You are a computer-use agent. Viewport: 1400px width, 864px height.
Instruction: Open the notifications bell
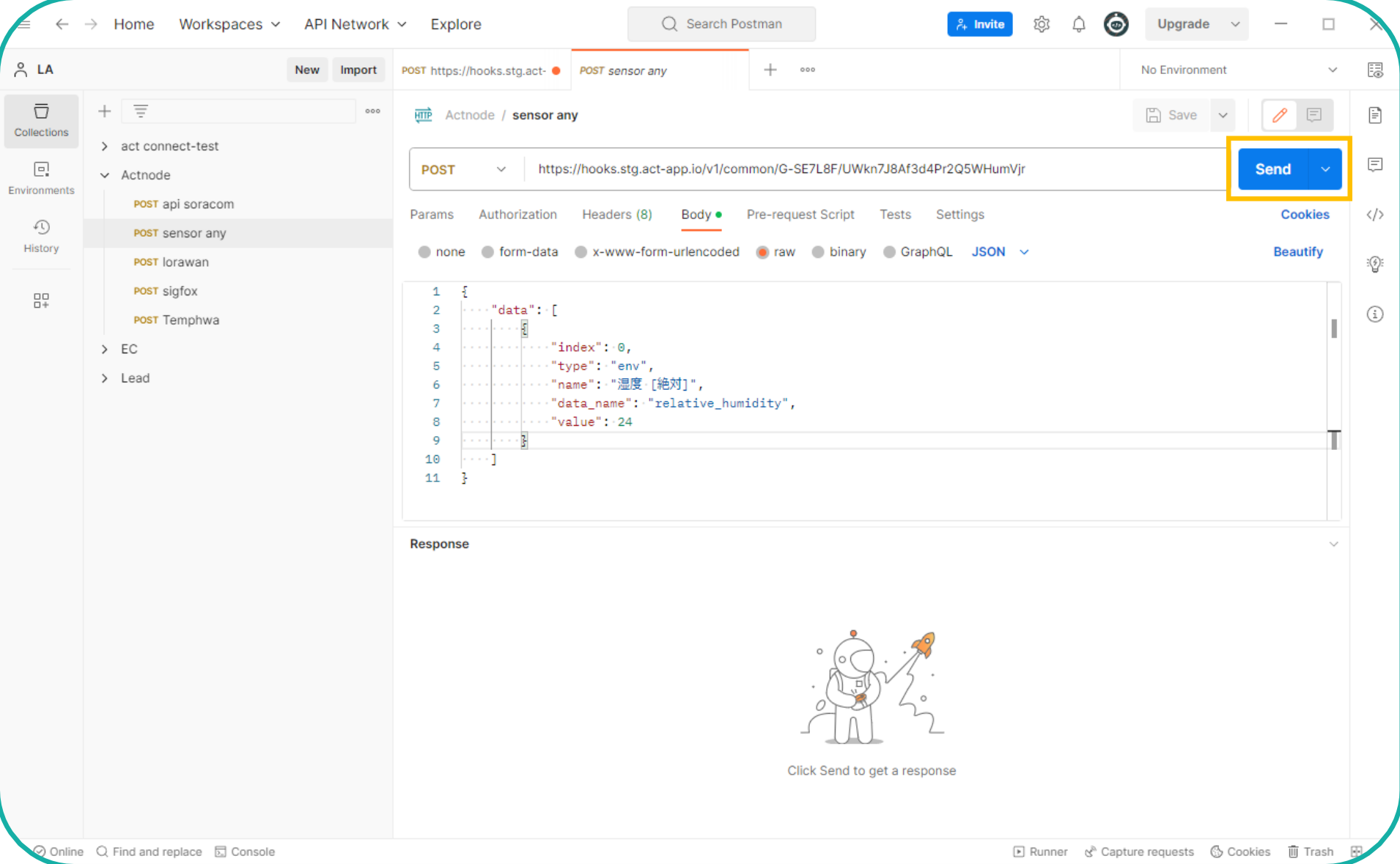1078,24
